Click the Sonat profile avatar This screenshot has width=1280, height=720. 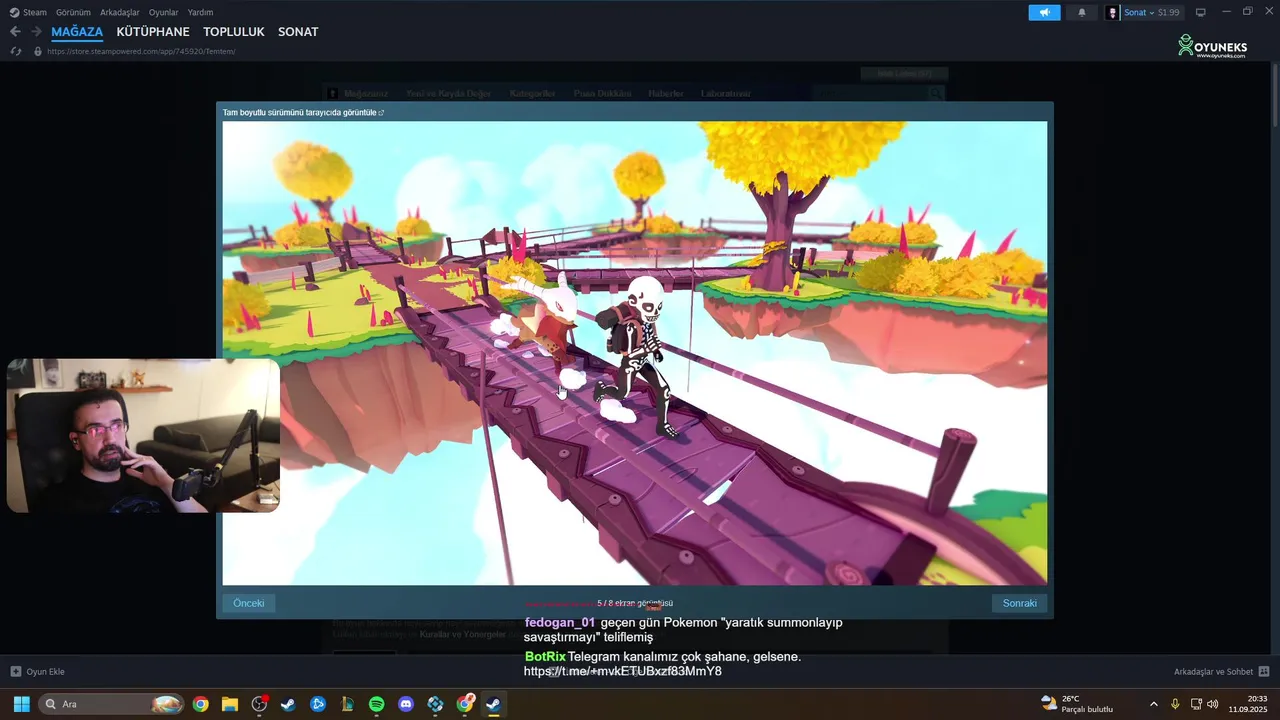(x=1113, y=12)
